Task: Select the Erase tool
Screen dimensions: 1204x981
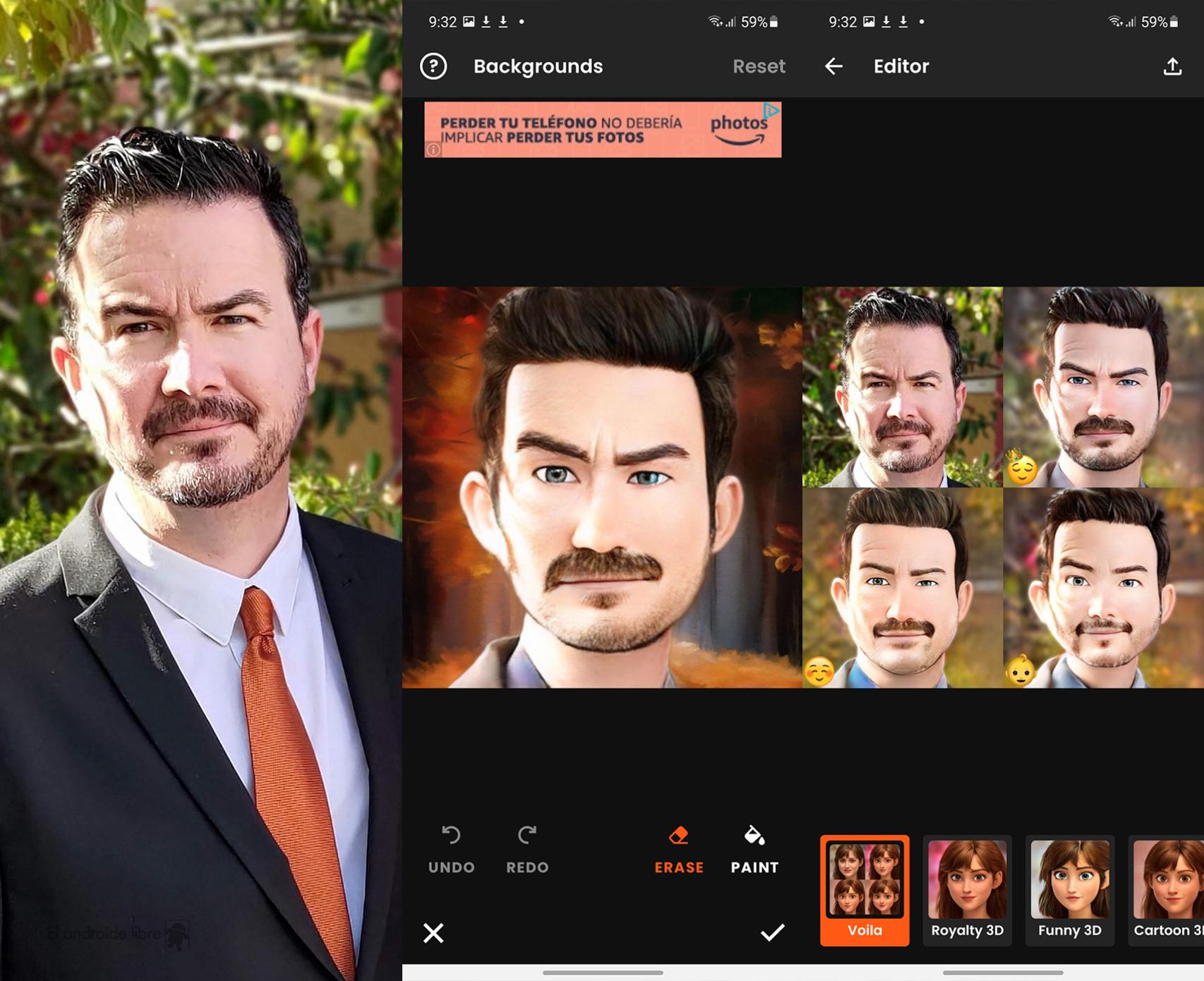Action: (678, 850)
